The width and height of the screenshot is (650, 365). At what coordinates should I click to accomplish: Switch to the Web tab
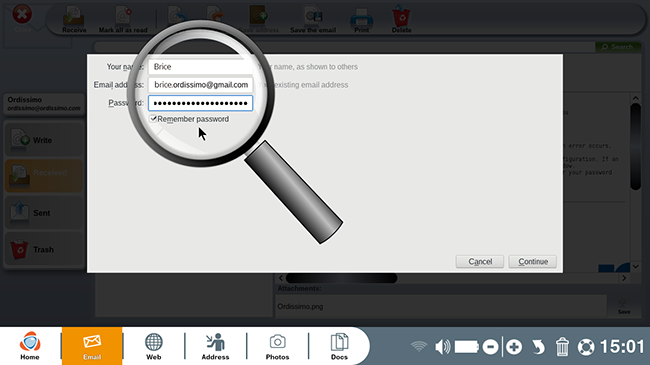(153, 346)
